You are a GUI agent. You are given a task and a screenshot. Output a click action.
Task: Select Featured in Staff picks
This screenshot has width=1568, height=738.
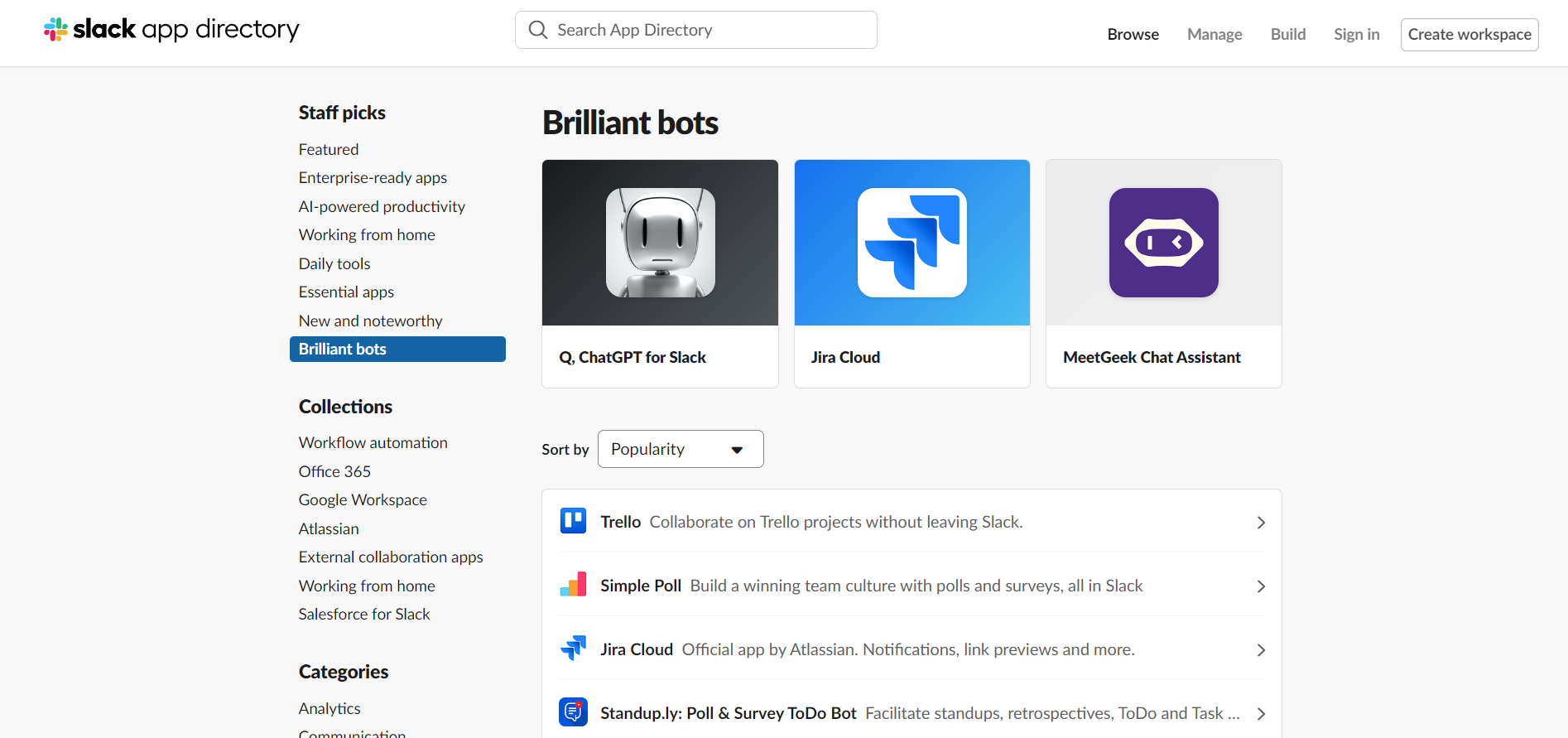pos(329,149)
